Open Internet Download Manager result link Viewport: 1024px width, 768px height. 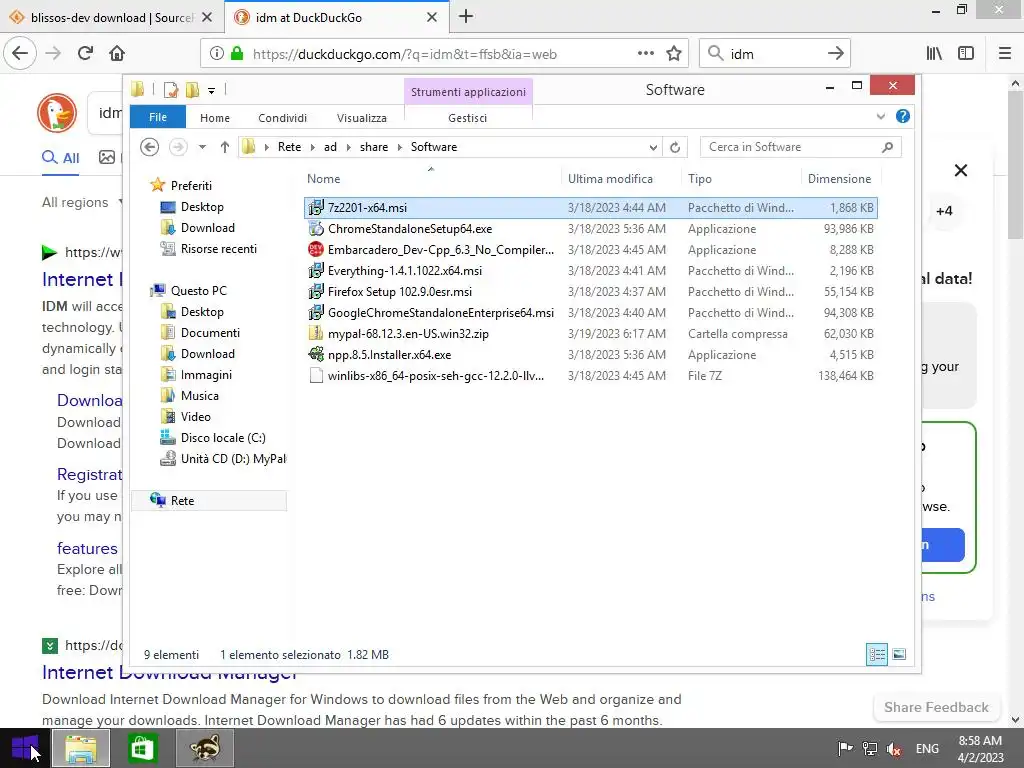pos(170,672)
